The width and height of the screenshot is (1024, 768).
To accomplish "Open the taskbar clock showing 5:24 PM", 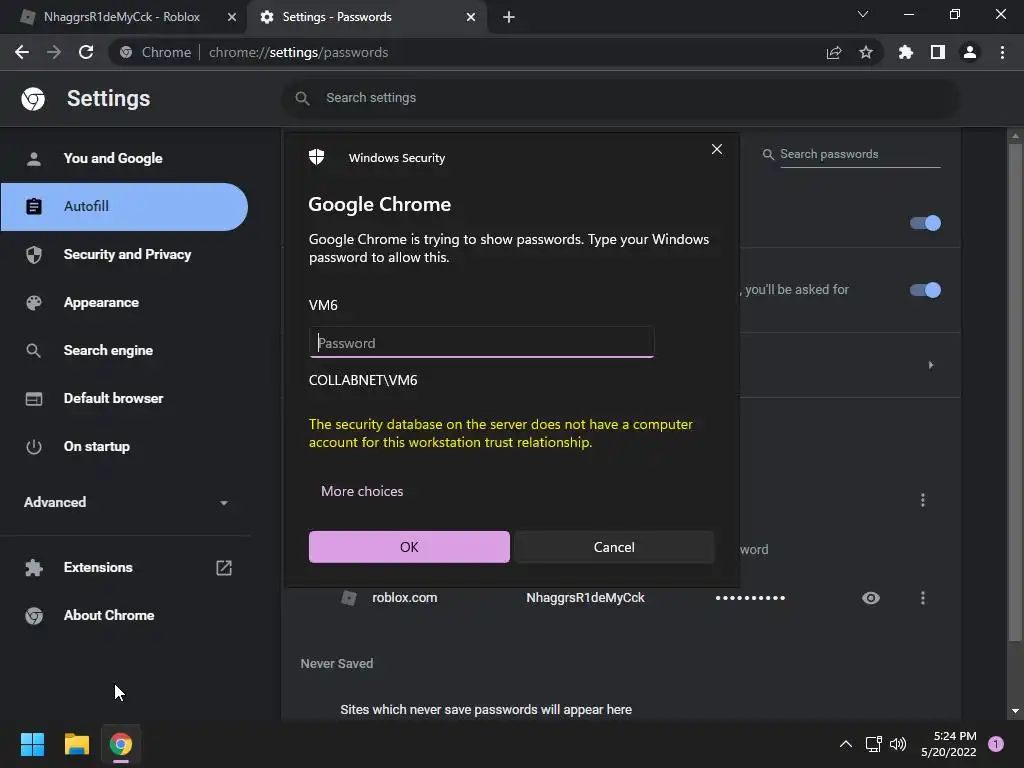I will 948,744.
